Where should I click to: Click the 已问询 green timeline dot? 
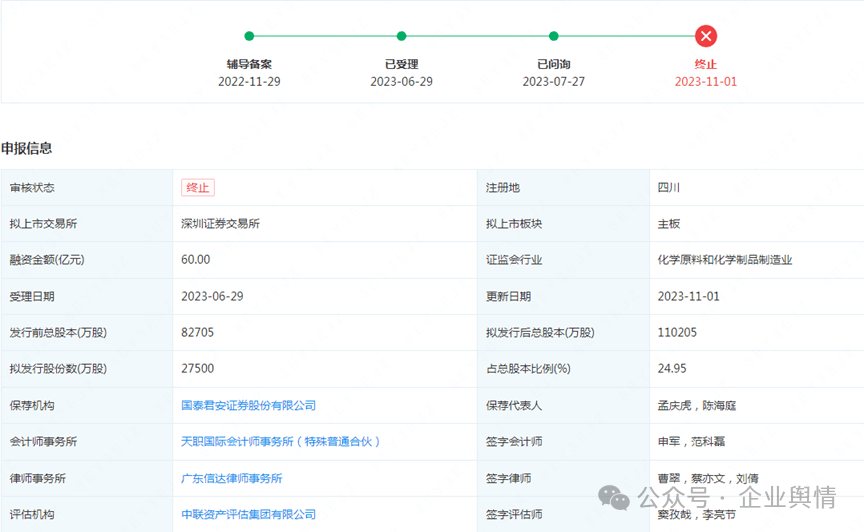point(553,36)
